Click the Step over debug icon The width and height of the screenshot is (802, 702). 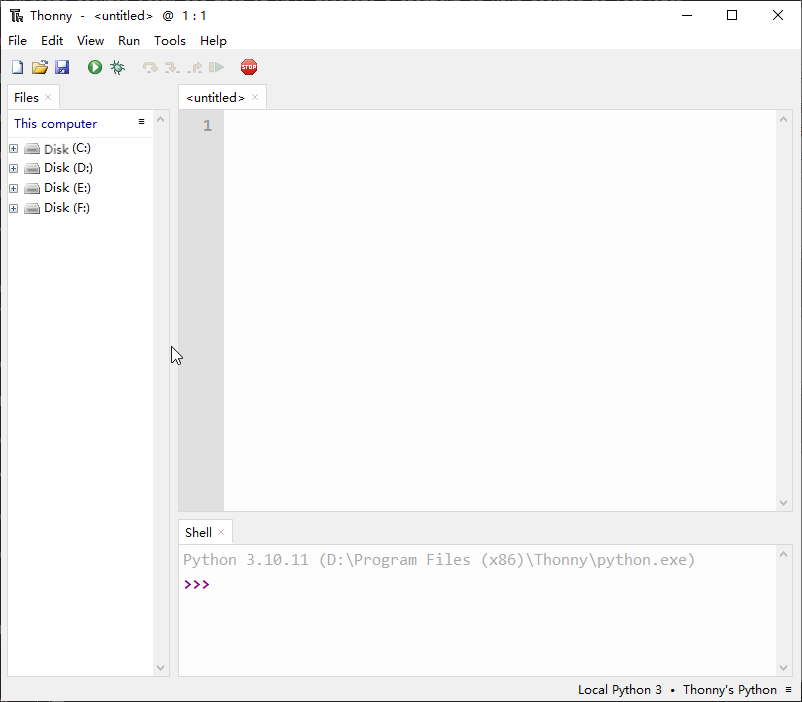click(150, 67)
